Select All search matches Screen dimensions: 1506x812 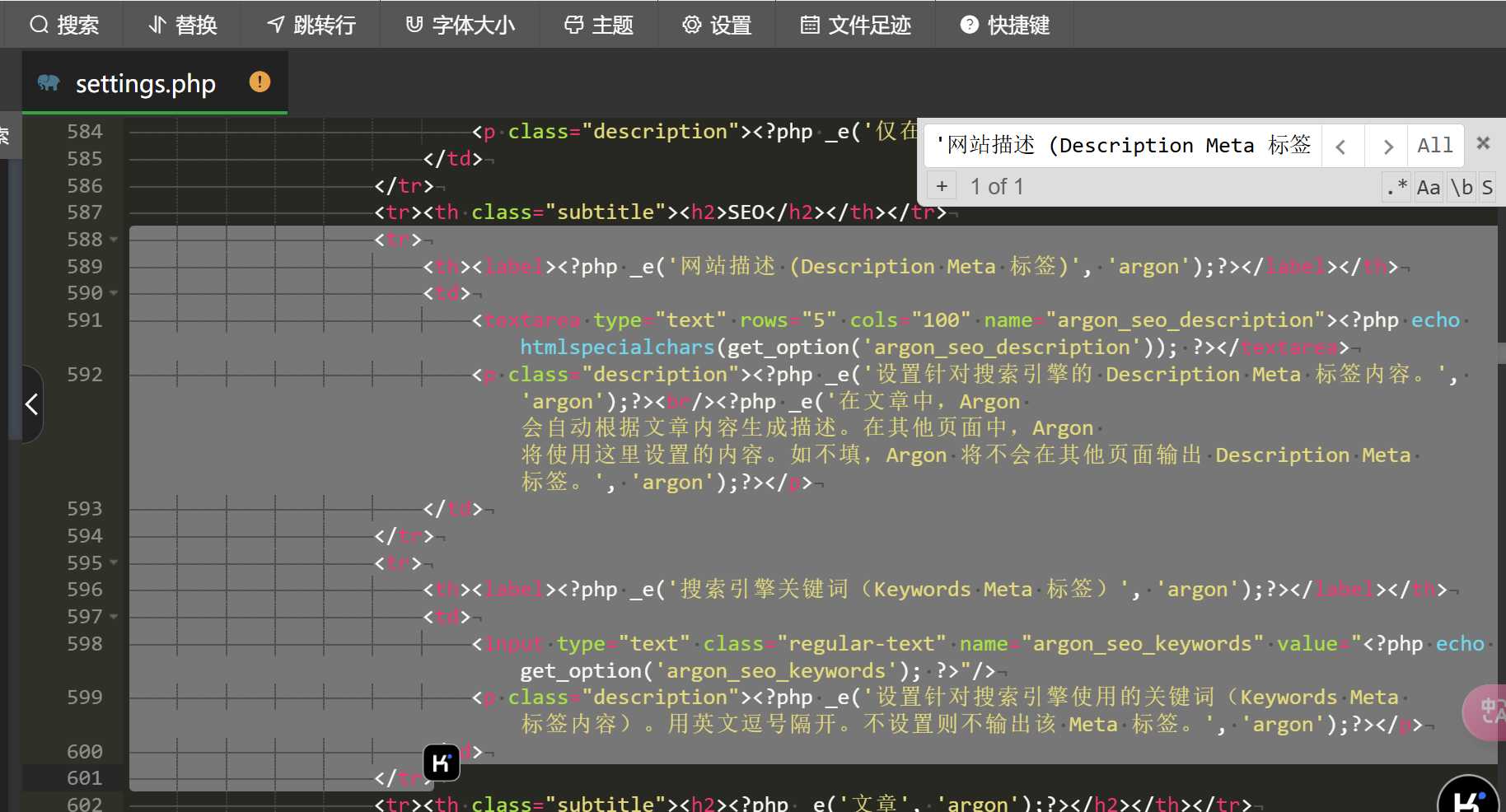(1435, 146)
